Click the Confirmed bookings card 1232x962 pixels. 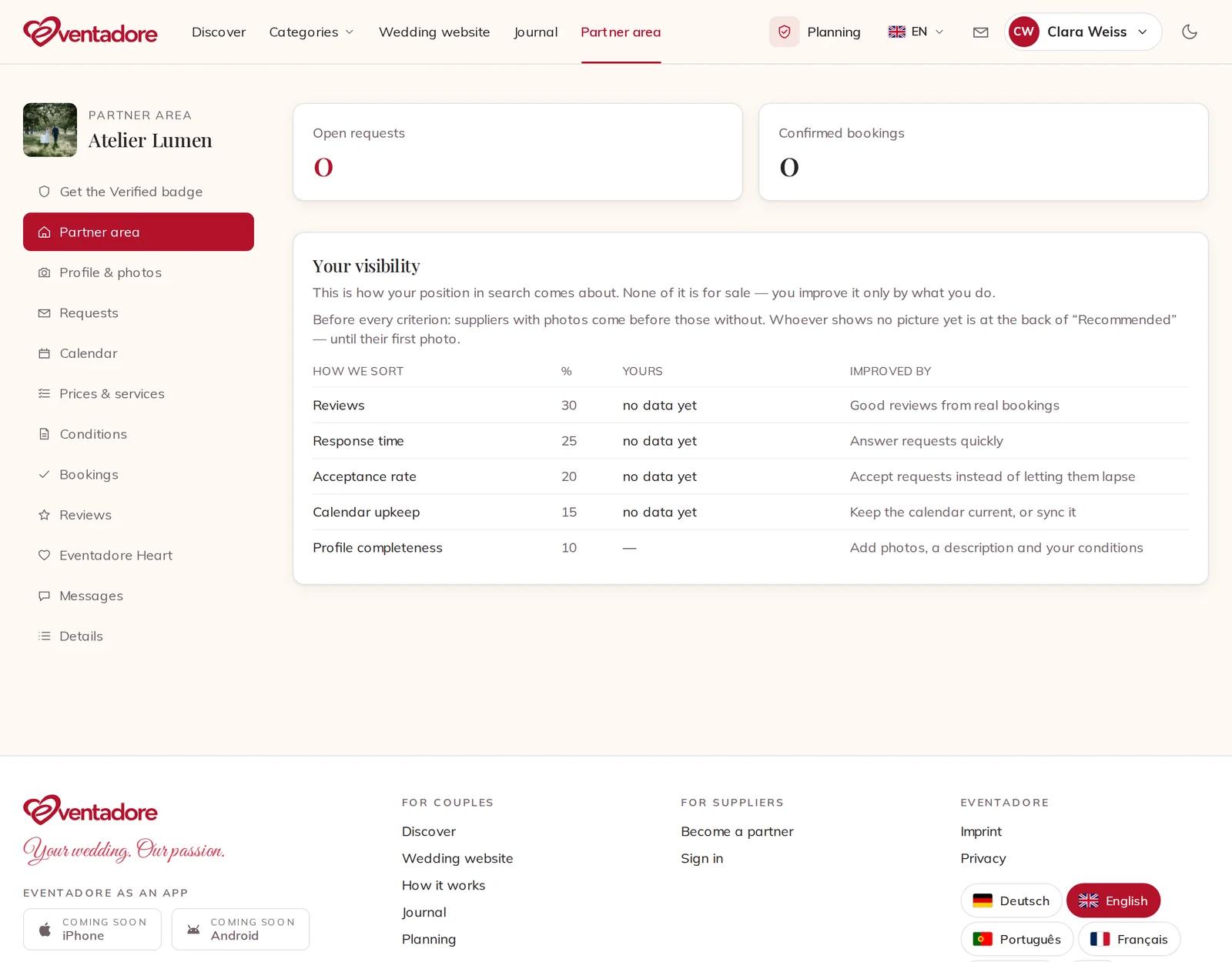(983, 152)
